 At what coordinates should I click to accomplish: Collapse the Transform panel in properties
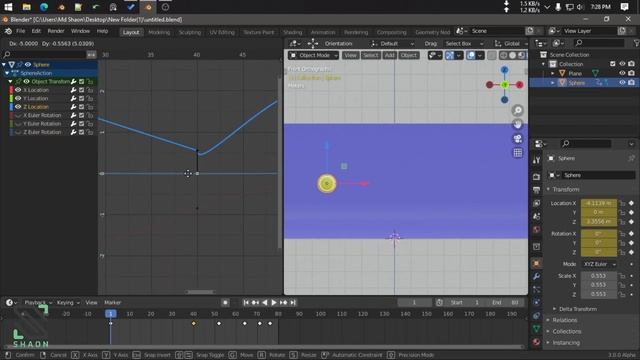point(549,189)
